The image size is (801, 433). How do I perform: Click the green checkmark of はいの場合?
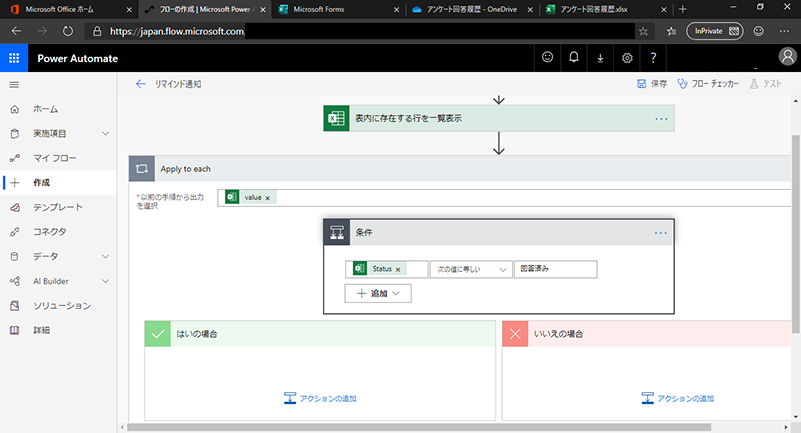tap(158, 334)
